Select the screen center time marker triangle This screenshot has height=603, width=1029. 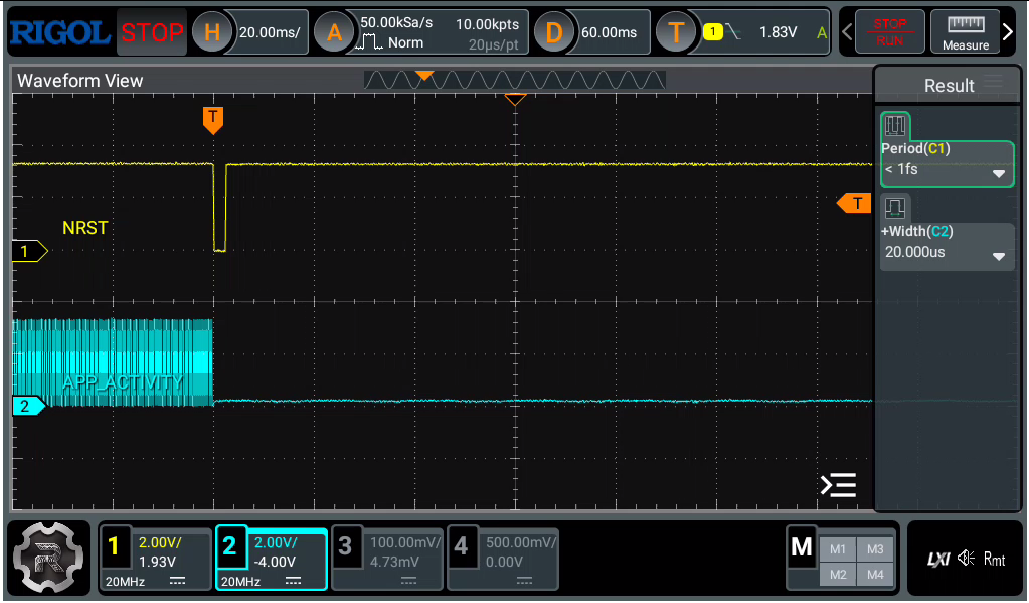tap(515, 100)
